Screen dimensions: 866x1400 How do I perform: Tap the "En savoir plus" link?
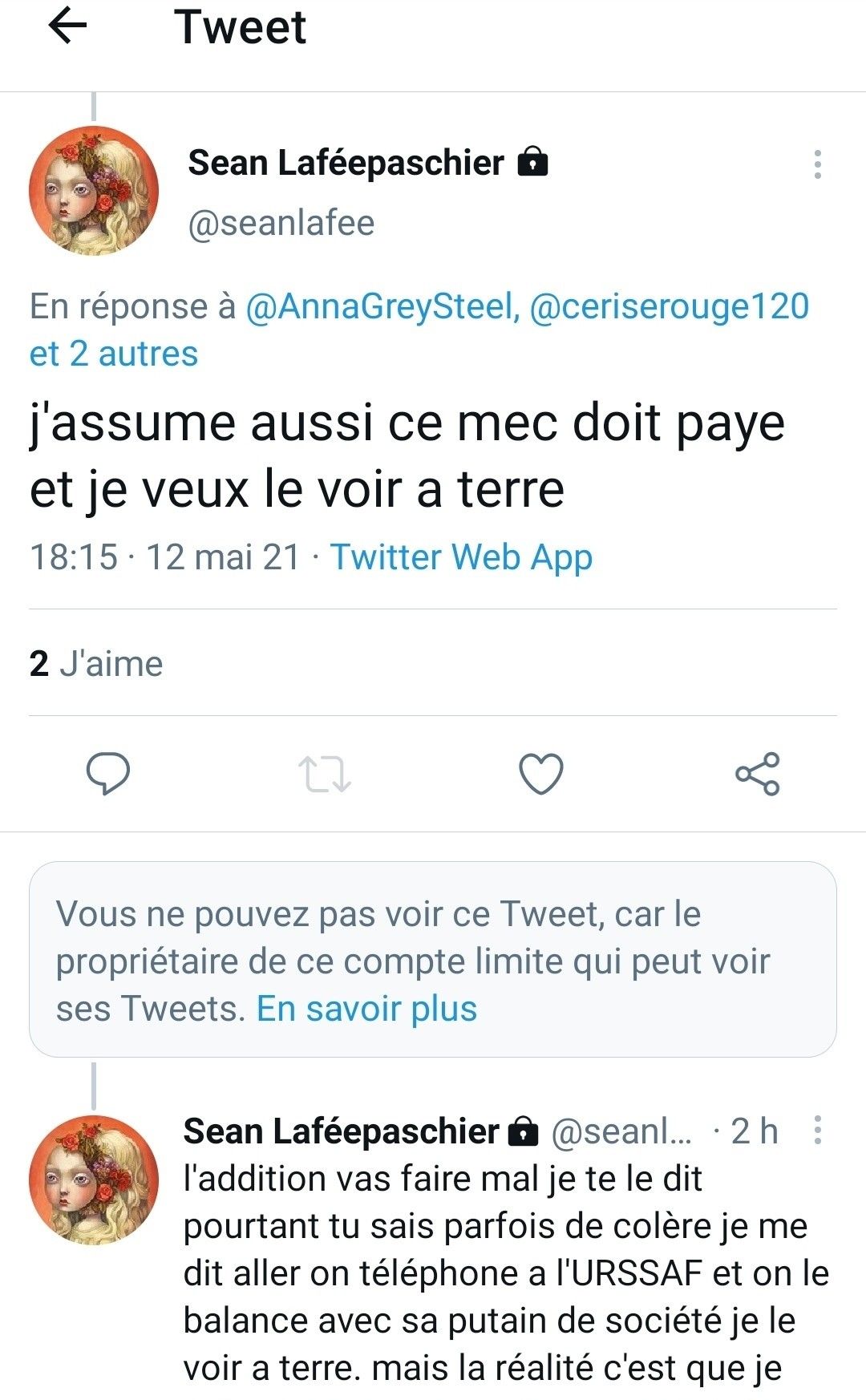coord(366,1009)
